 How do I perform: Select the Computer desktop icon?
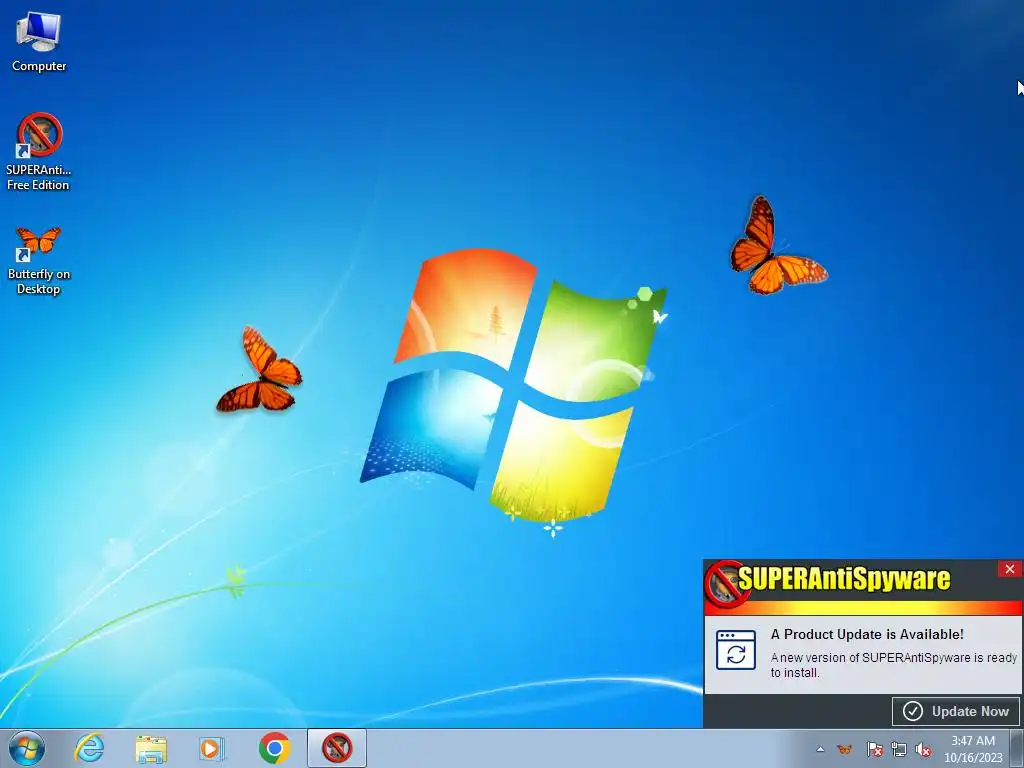(39, 42)
